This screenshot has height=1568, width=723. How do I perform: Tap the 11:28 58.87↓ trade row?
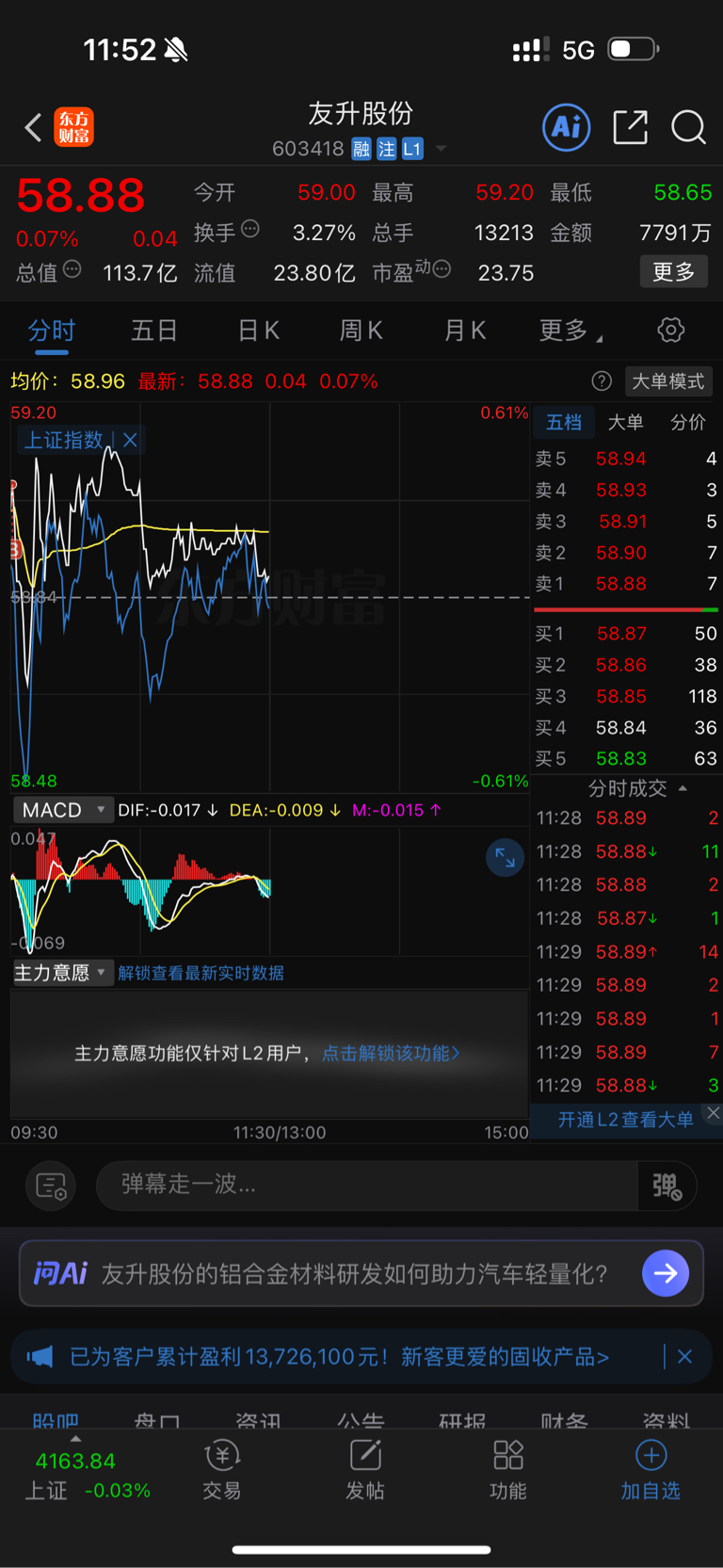(627, 918)
